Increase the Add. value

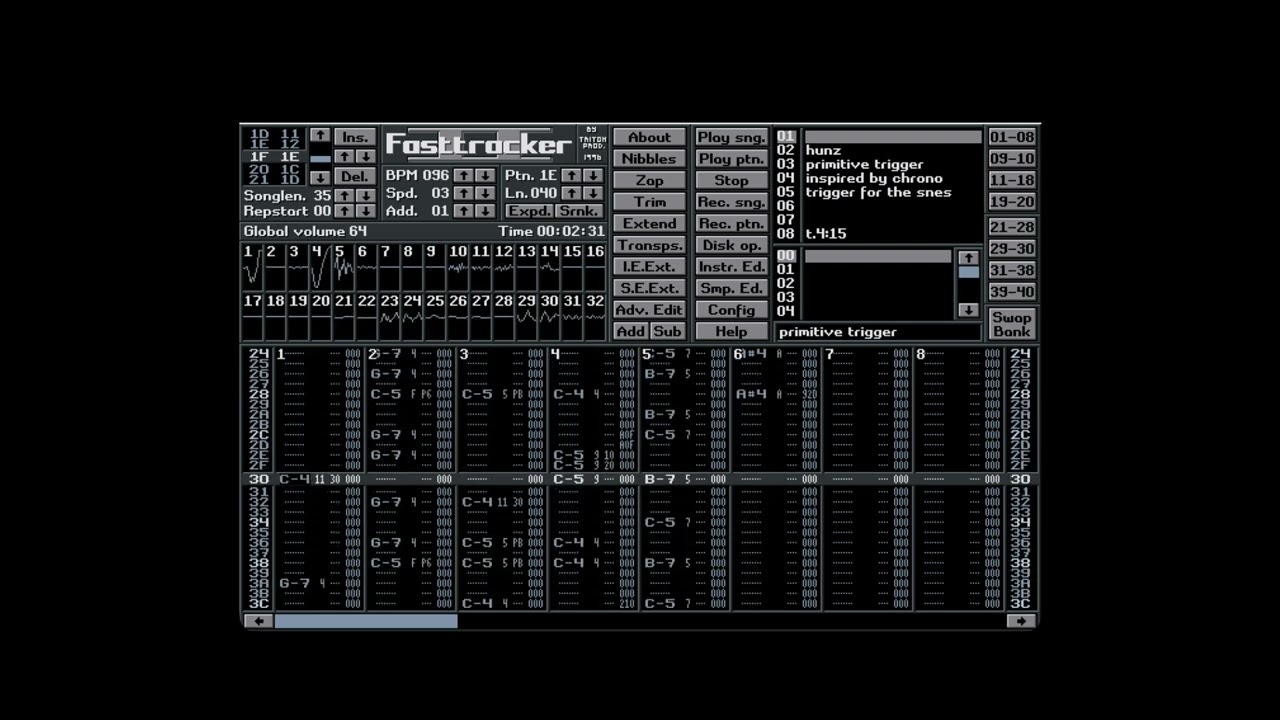click(x=462, y=211)
